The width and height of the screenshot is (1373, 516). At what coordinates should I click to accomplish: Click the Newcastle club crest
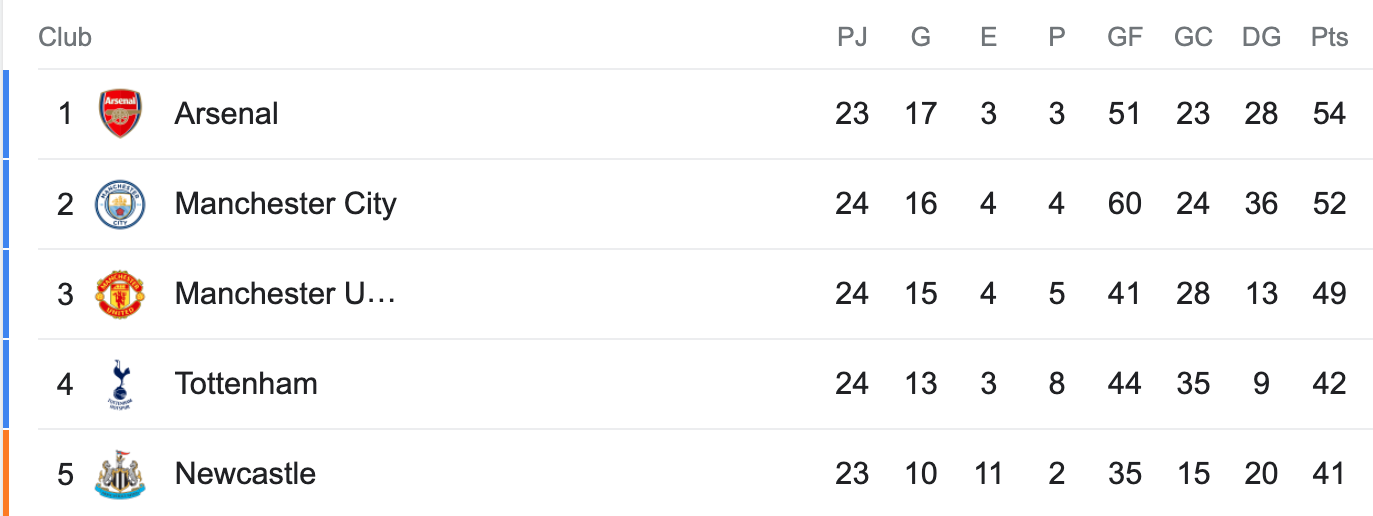click(x=120, y=474)
